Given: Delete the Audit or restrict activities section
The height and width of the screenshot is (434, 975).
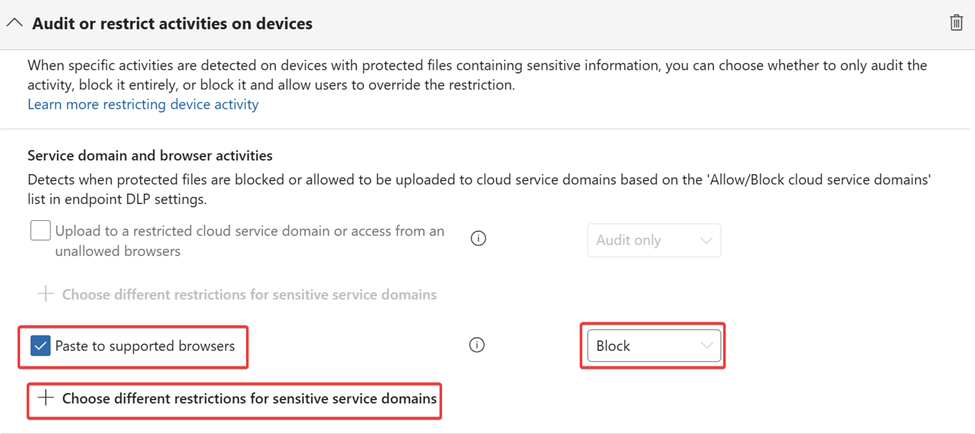Looking at the screenshot, I should coord(956,22).
